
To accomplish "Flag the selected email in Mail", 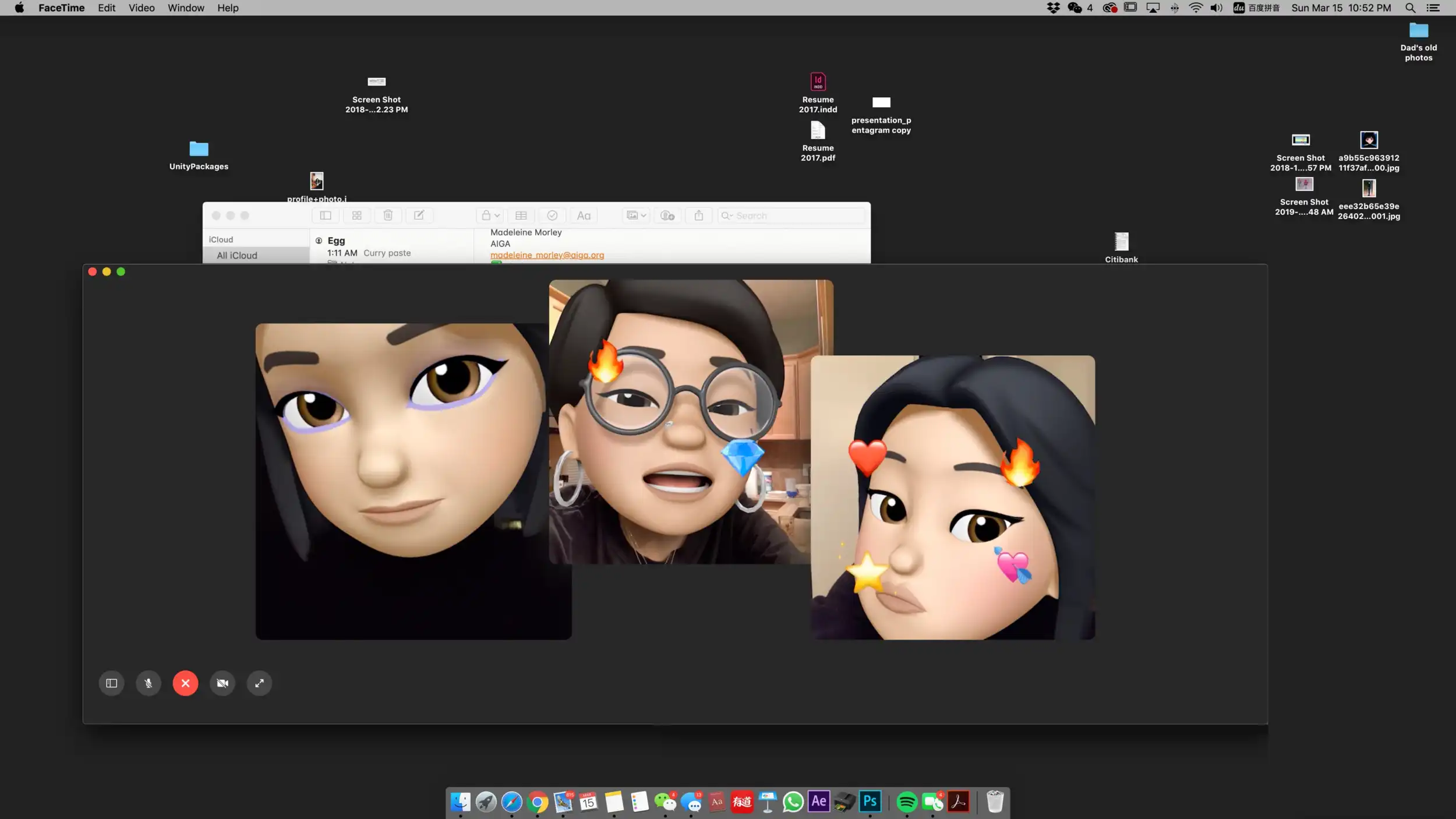I will [552, 215].
